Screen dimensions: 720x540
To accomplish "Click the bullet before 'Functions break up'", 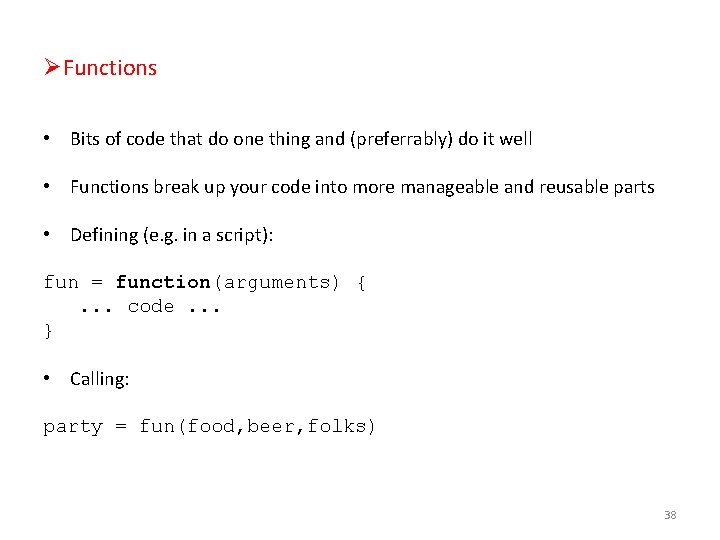I will point(46,186).
